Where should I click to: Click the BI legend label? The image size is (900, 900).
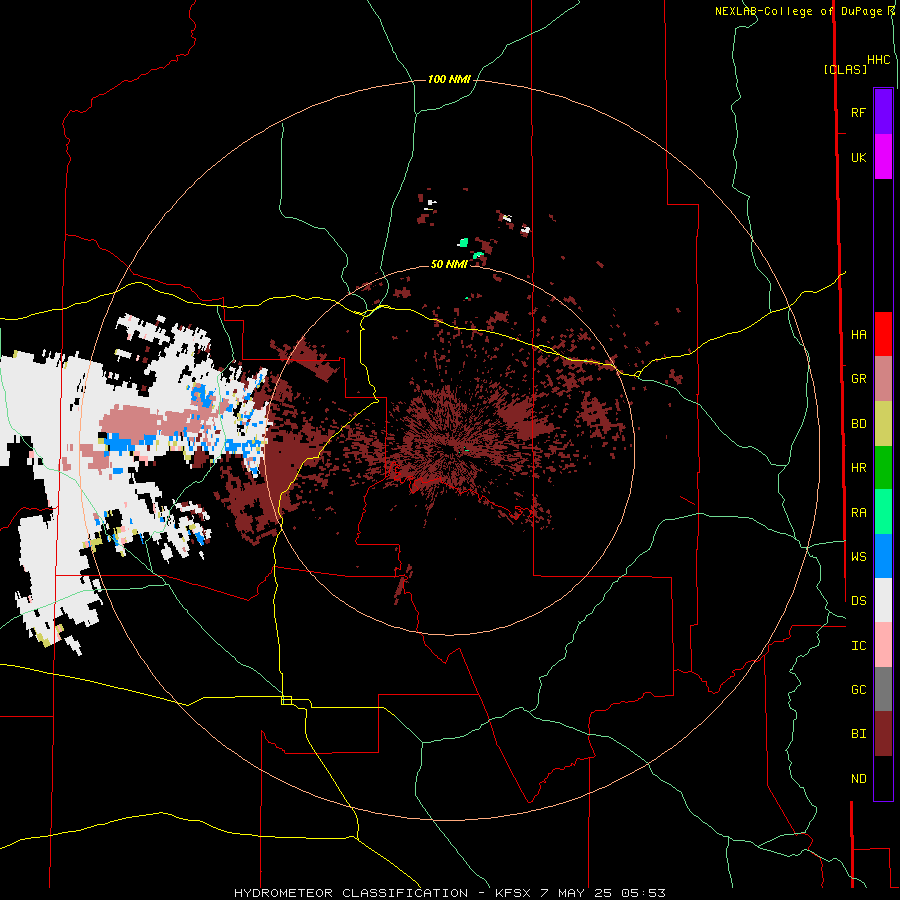(858, 734)
